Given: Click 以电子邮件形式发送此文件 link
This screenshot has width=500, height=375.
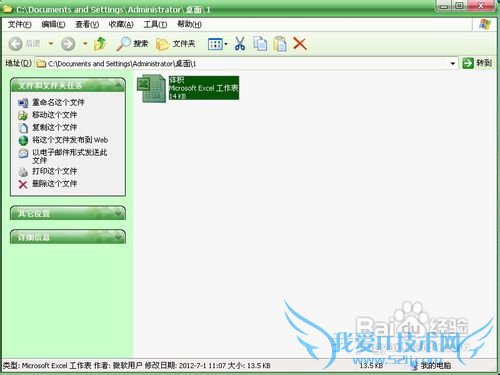Looking at the screenshot, I should coord(69,156).
